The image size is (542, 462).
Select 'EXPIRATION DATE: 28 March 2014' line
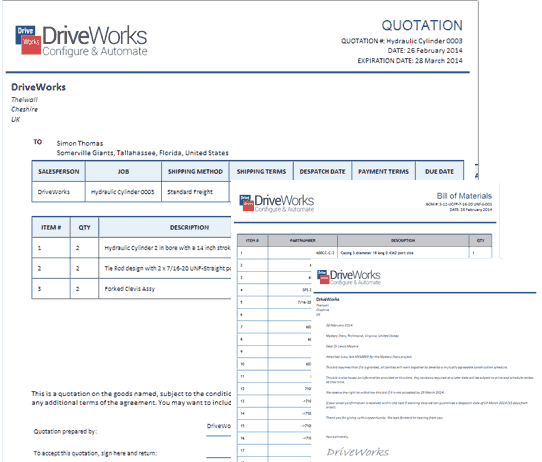[x=410, y=60]
